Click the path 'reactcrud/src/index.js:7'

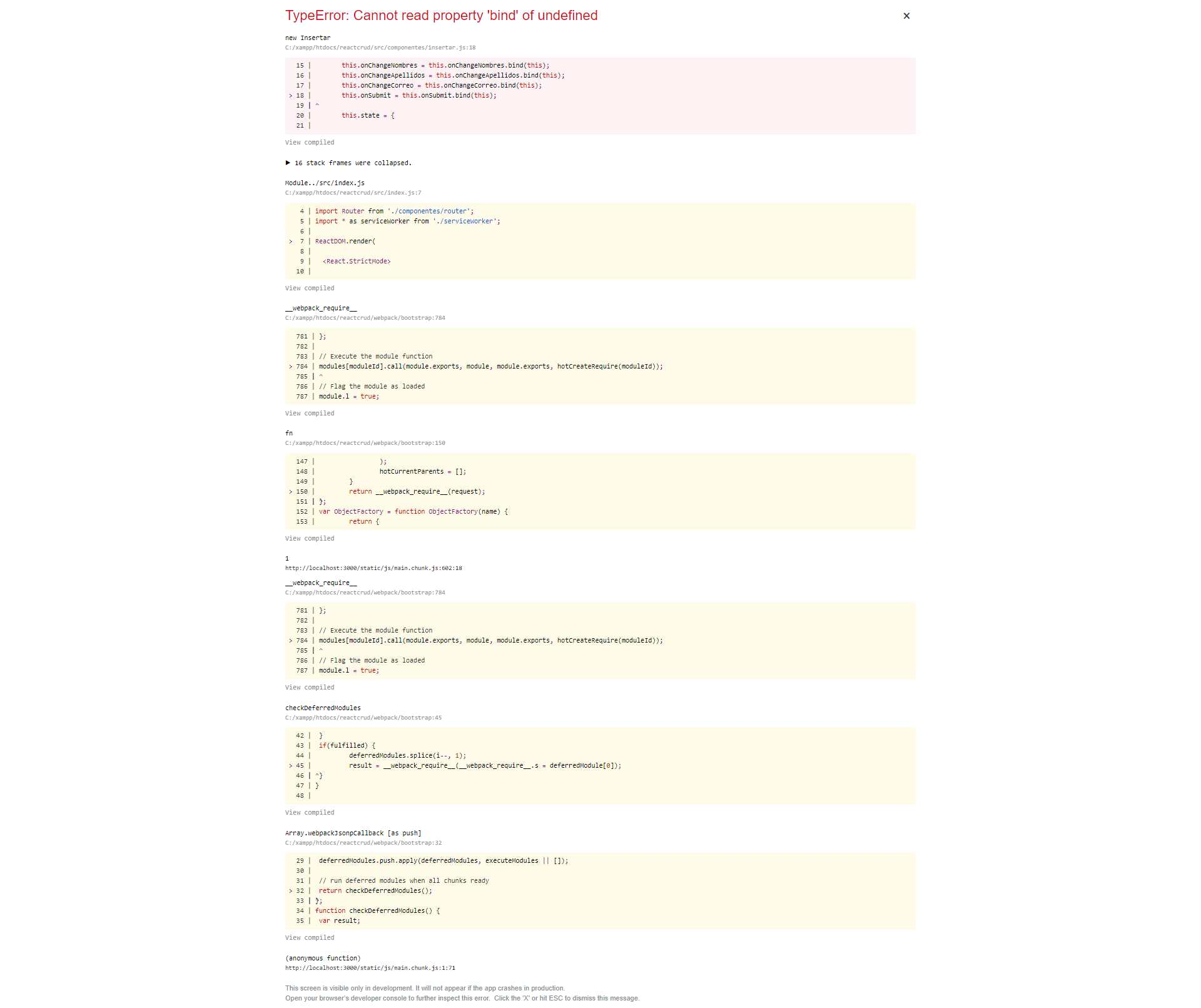(x=353, y=193)
